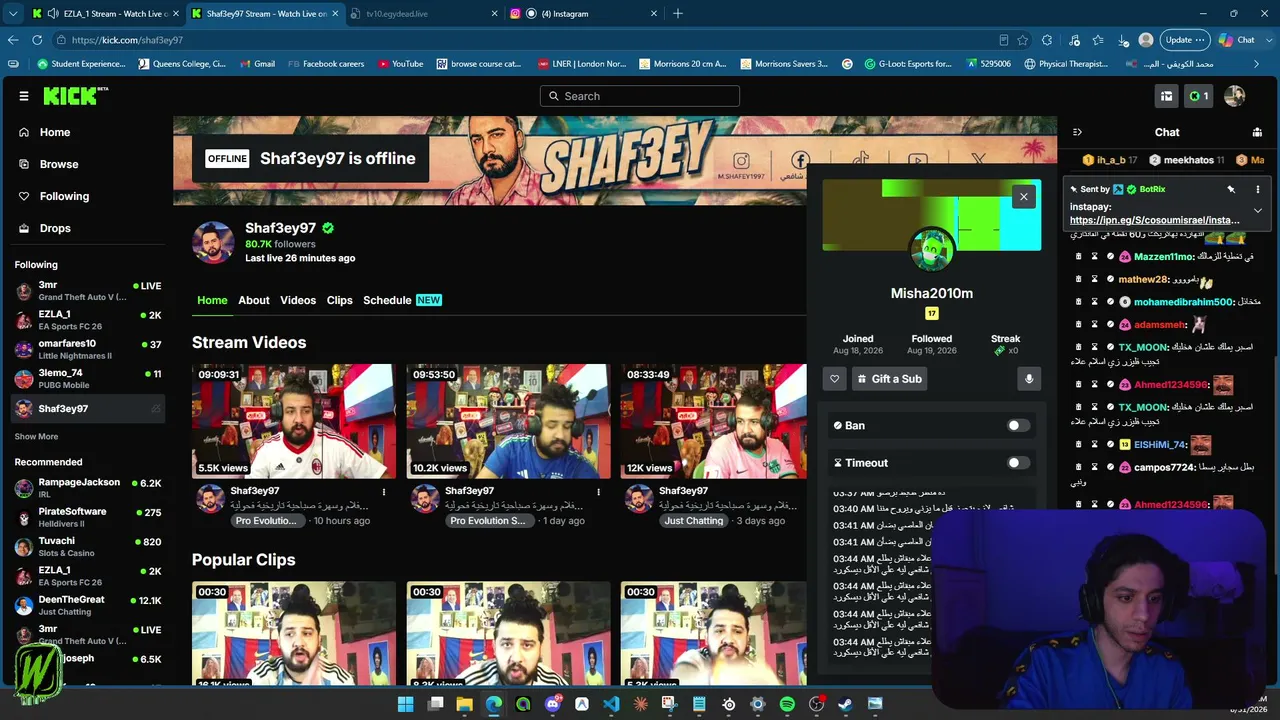Open the Schedule tab
This screenshot has height=720, width=1280.
coord(402,300)
